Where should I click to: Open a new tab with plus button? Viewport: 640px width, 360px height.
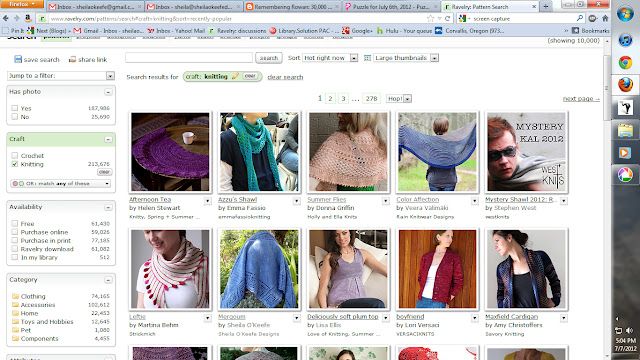(x=546, y=7)
